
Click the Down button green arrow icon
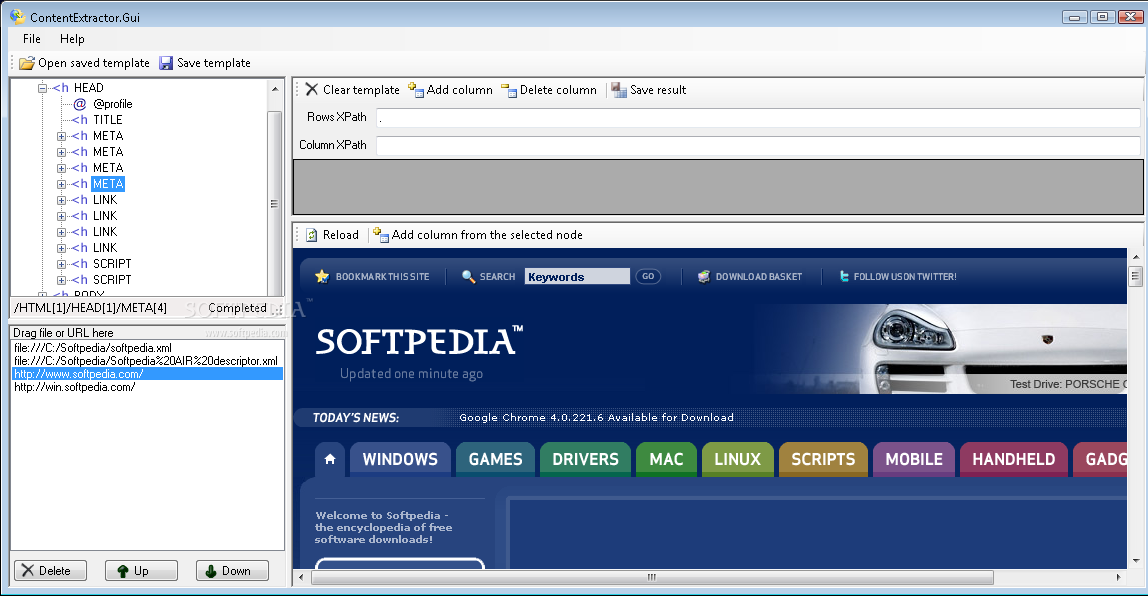pyautogui.click(x=210, y=571)
